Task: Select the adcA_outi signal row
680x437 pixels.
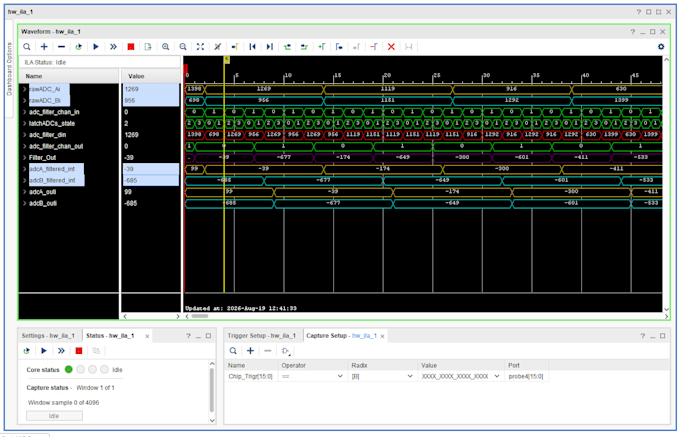Action: point(69,192)
